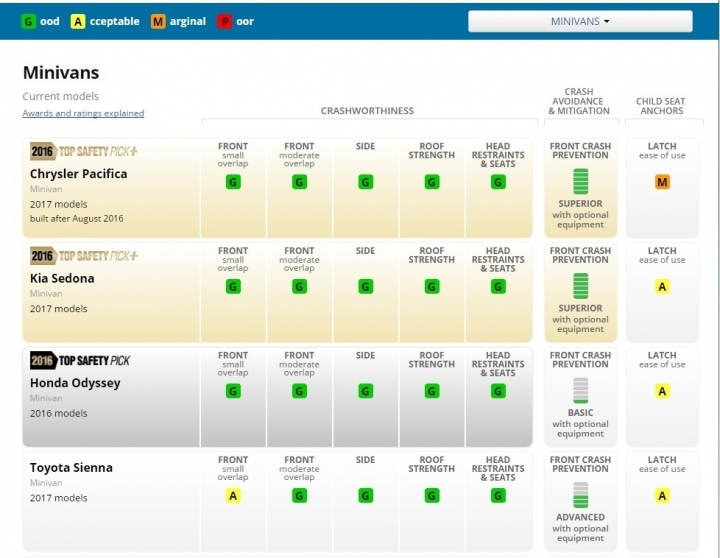Viewport: 720px width, 558px height.
Task: Click the green G Good legend icon
Action: click(x=28, y=21)
